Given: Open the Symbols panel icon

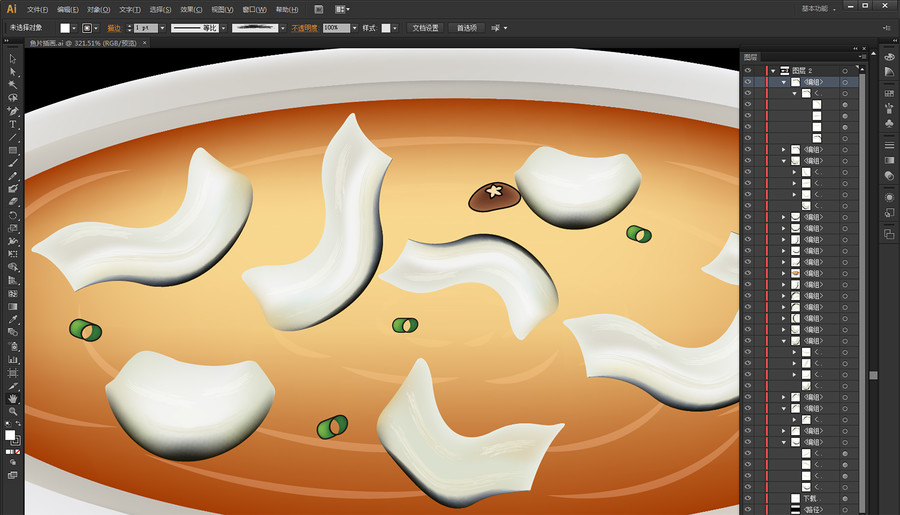Looking at the screenshot, I should [x=889, y=123].
